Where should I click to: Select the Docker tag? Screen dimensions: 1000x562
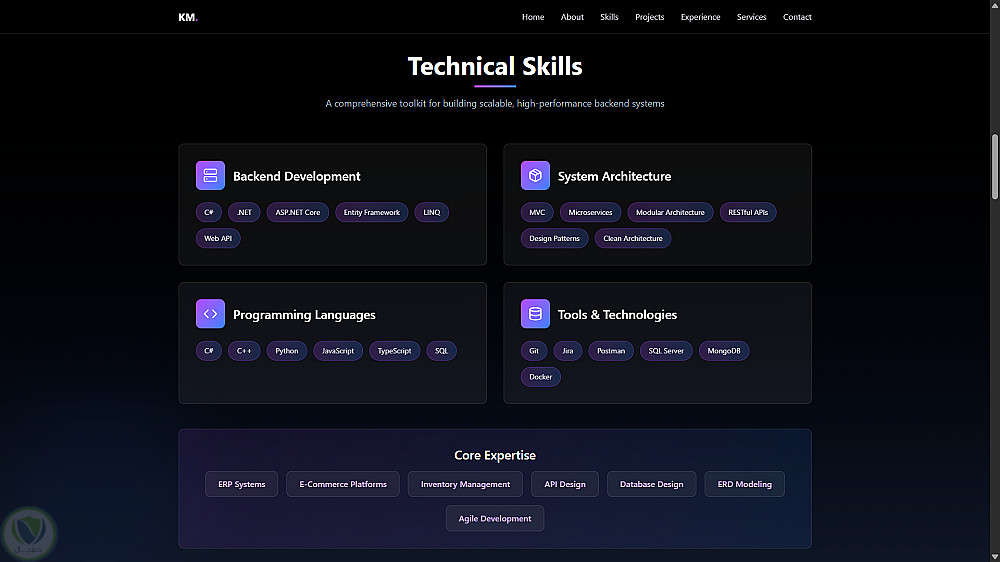pos(541,377)
